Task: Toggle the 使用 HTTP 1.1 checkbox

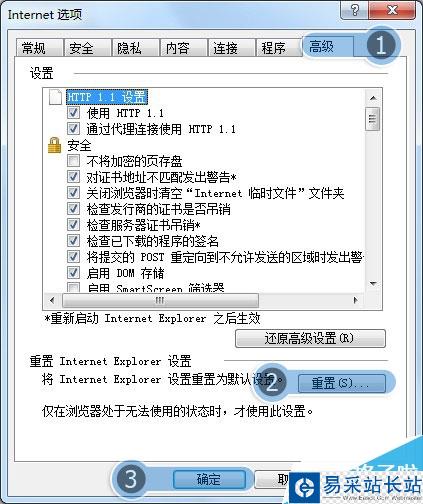Action: point(73,113)
